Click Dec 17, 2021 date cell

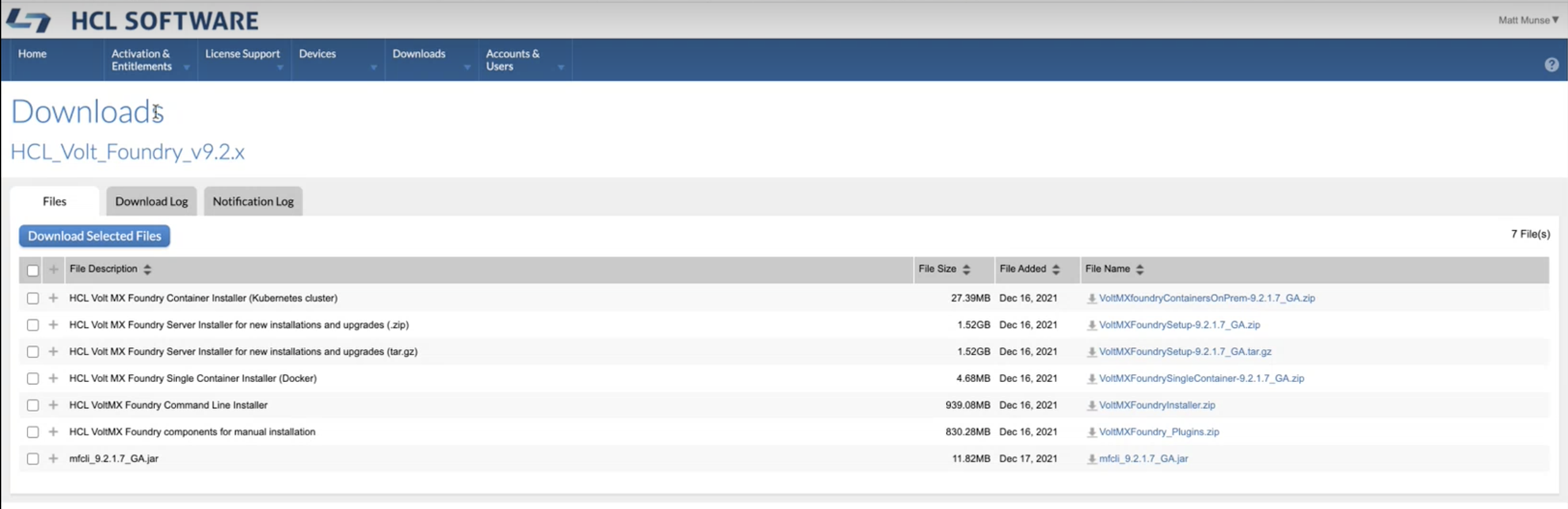click(x=1028, y=459)
